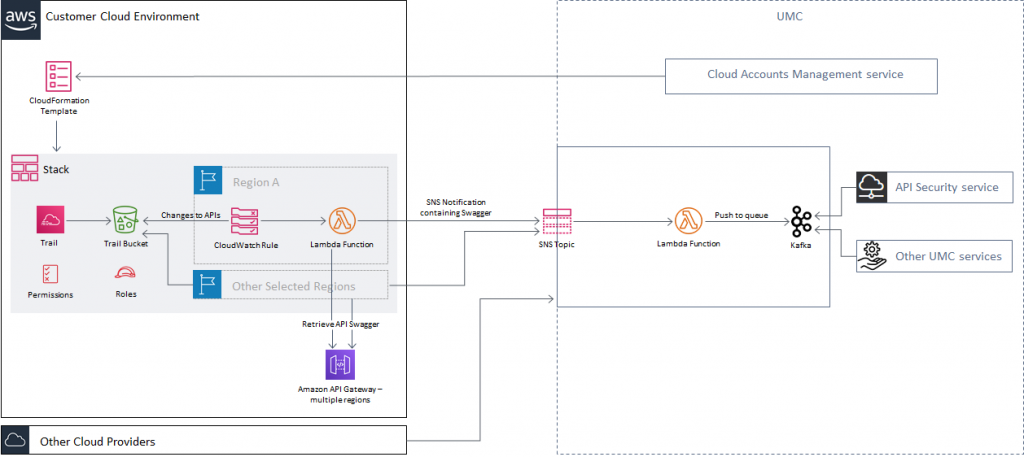Select the Amazon API Gateway icon
The width and height of the screenshot is (1024, 457).
pos(341,364)
